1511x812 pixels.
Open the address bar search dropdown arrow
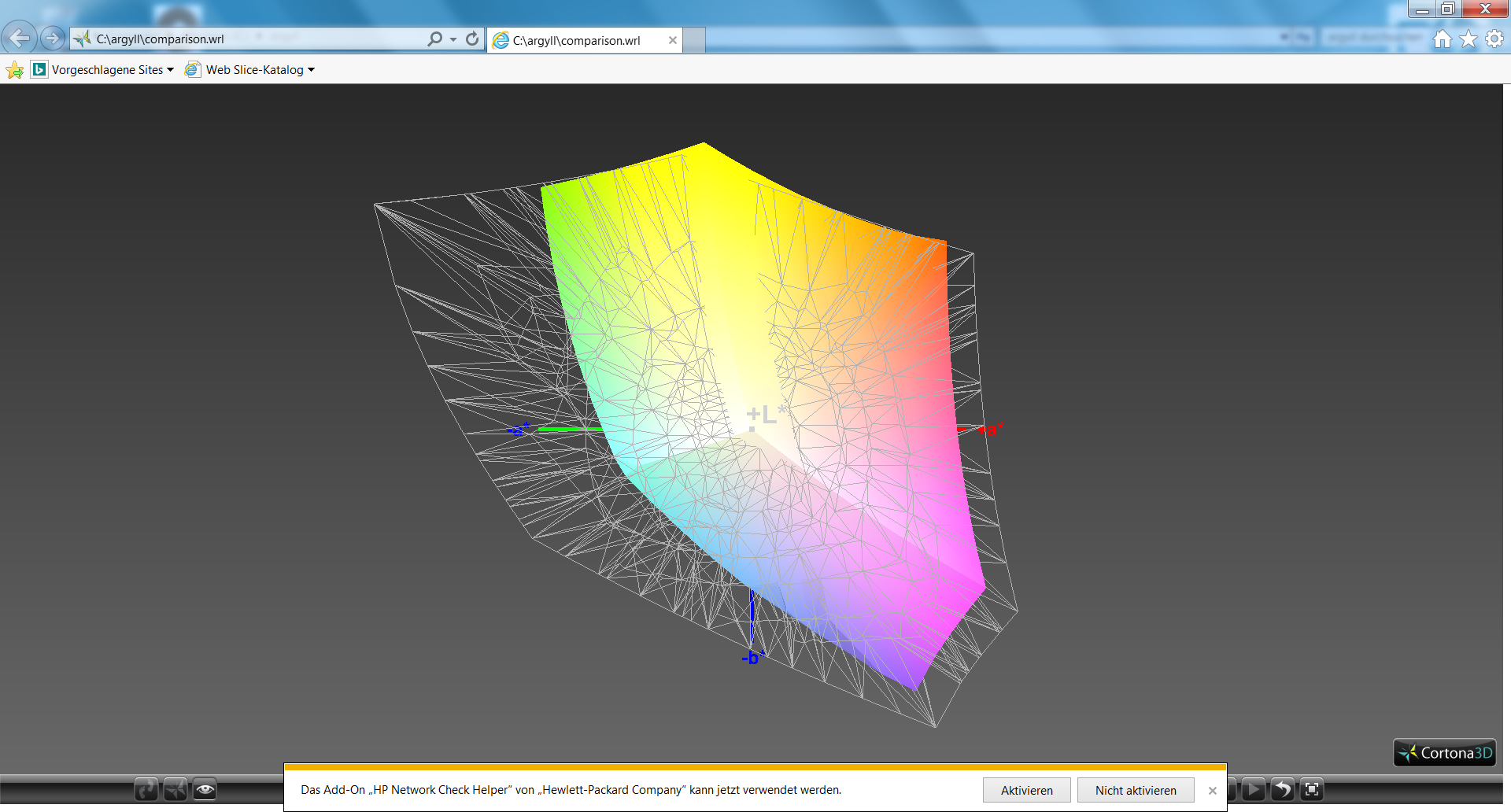tap(453, 39)
